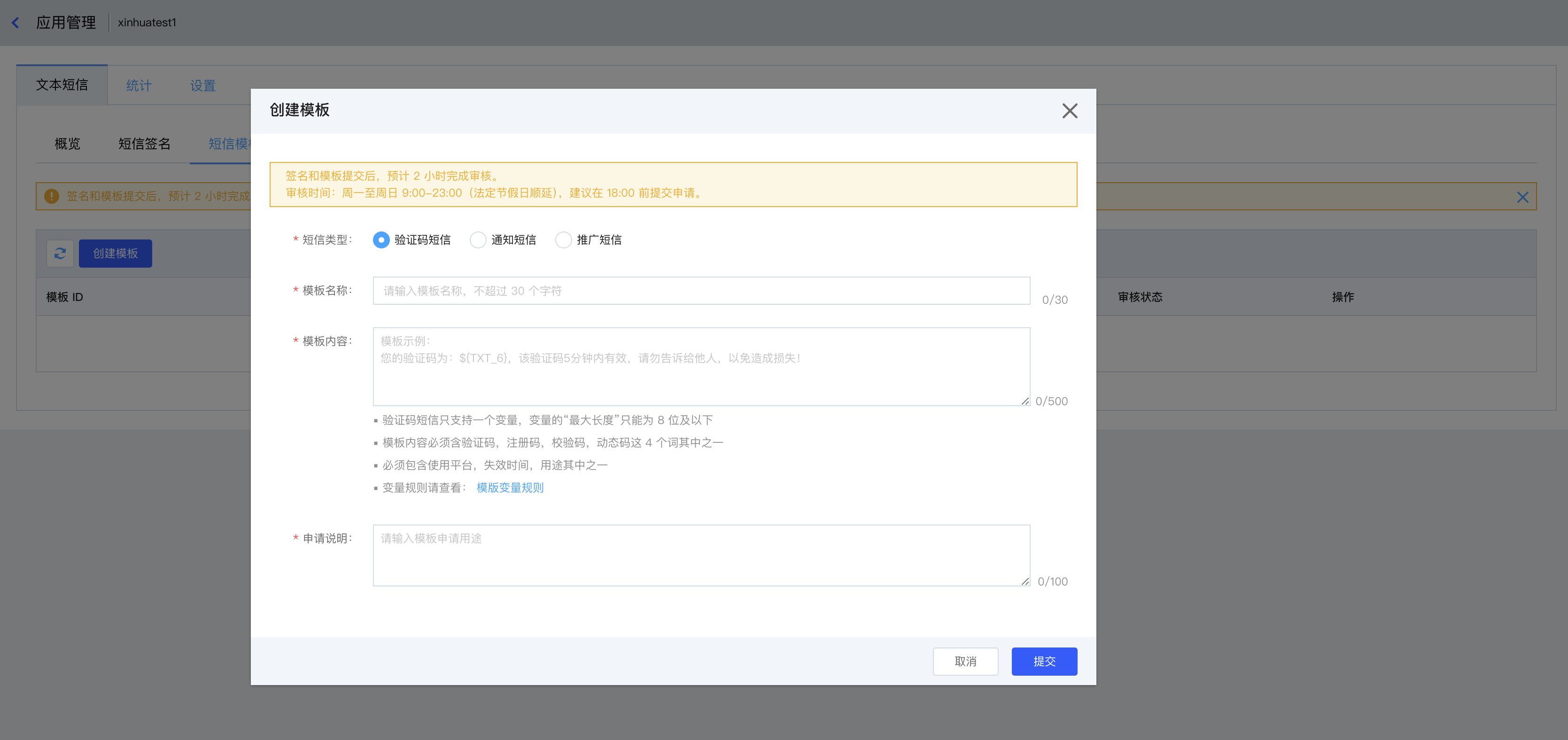Click the 0/500 character counter
This screenshot has height=740, width=1568.
coord(1052,401)
